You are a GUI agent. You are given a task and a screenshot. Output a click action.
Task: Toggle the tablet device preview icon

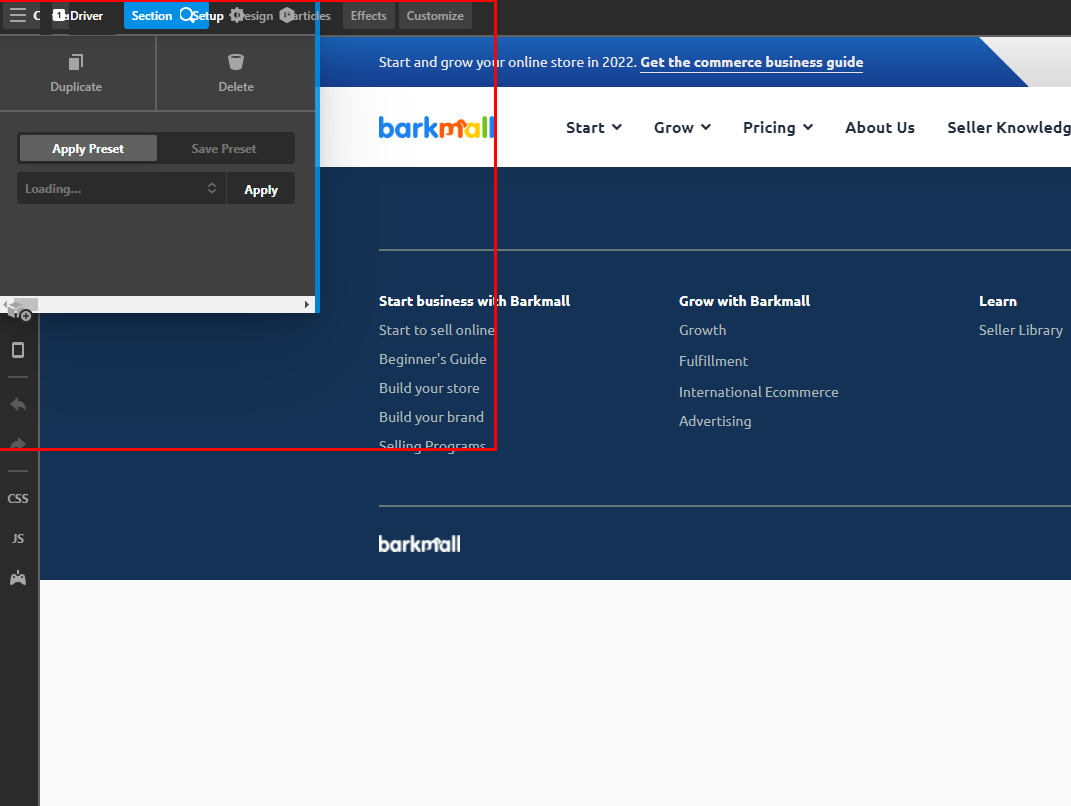(x=18, y=350)
